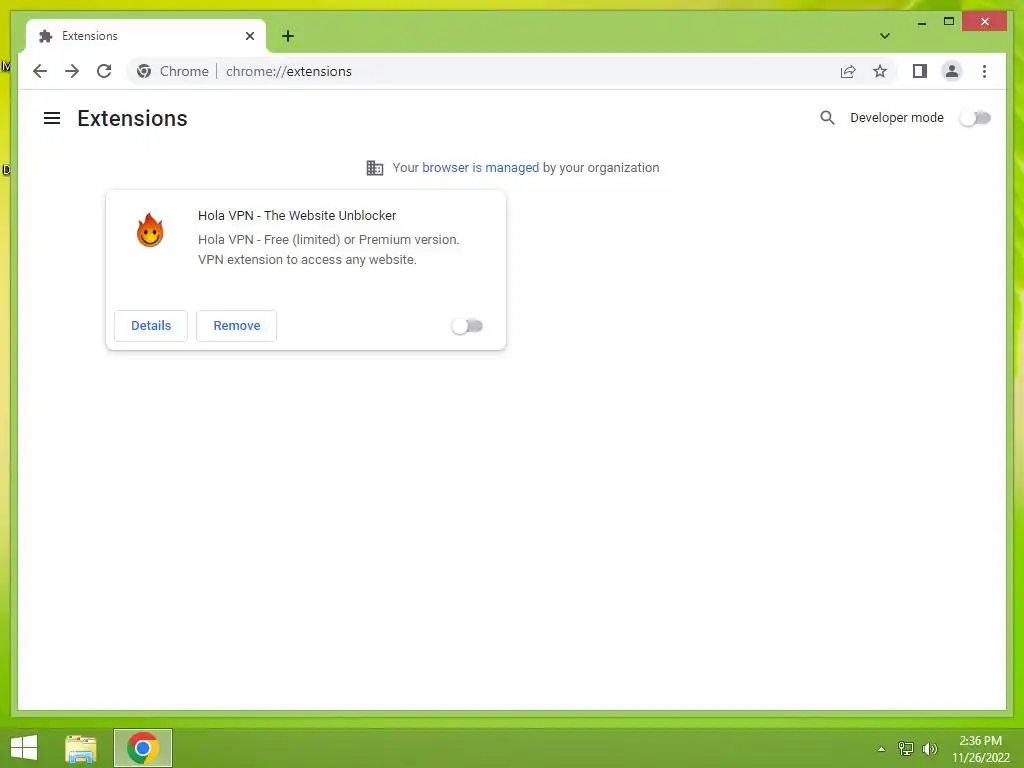
Task: Open the Extensions hamburger main menu
Action: point(52,118)
